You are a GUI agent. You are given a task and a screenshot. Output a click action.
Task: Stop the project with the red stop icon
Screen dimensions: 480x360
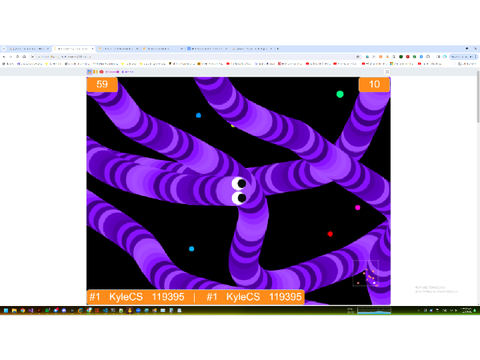[x=101, y=72]
